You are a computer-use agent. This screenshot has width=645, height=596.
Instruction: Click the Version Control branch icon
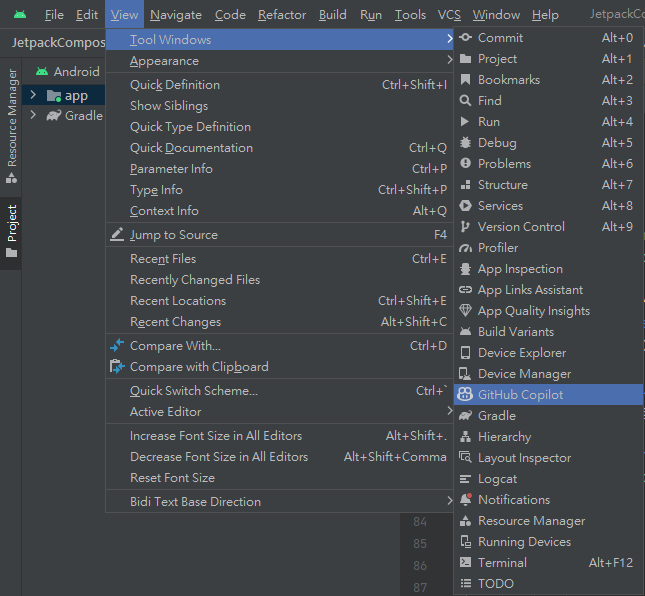465,227
